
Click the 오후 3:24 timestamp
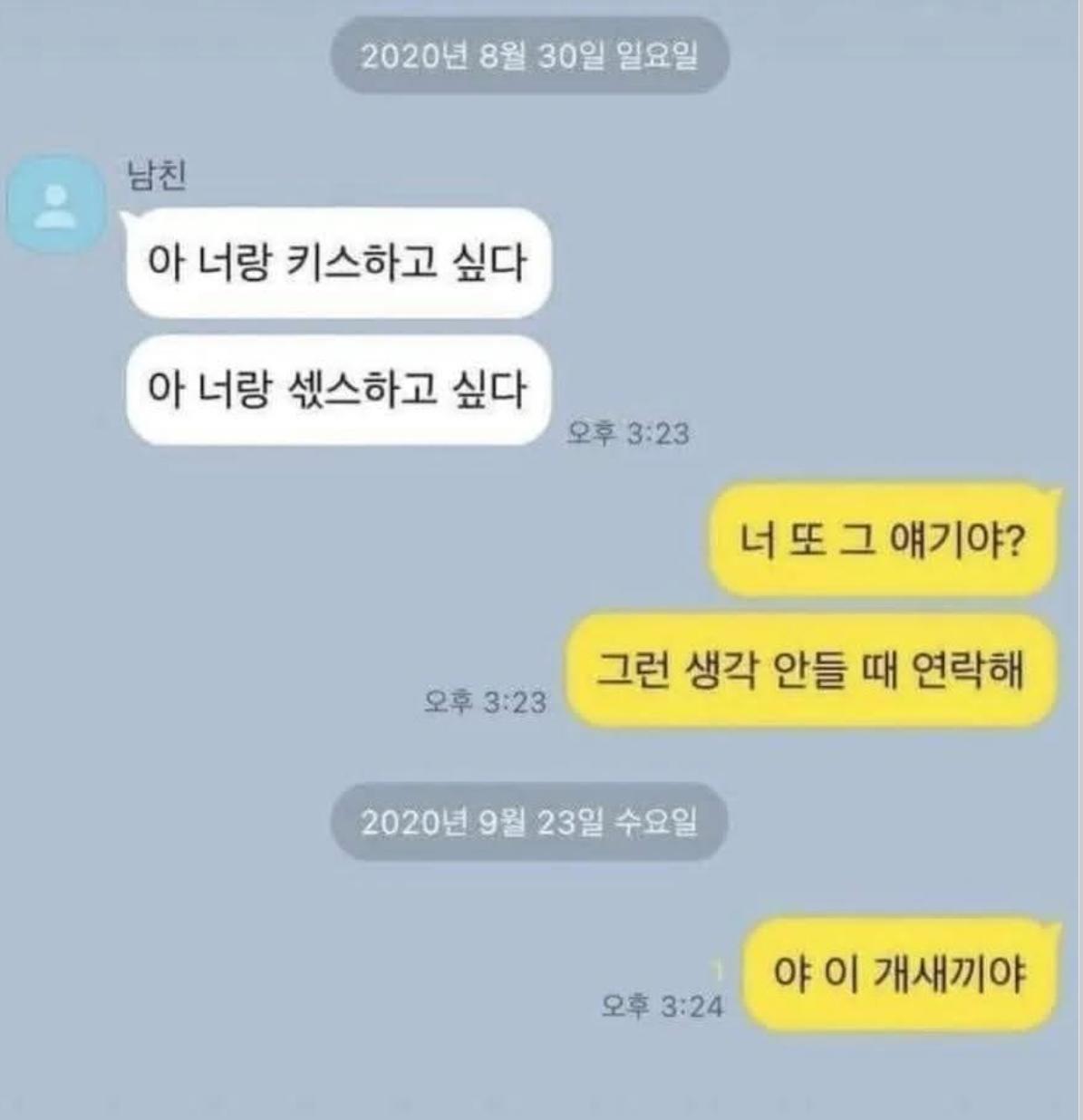pos(662,1005)
